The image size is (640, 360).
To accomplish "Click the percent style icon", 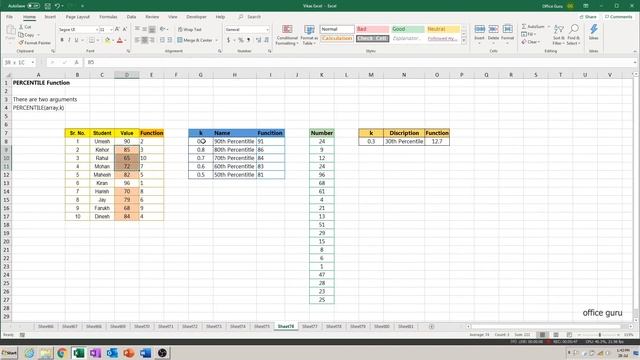I will point(241,40).
